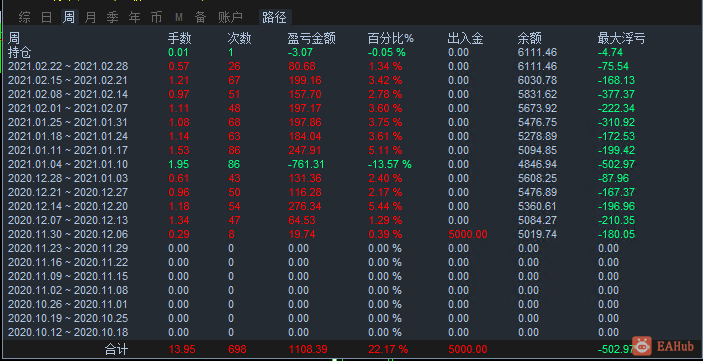Viewport: 703px width, 361px height.
Task: Click the 6030.78 balance value
Action: coord(537,80)
